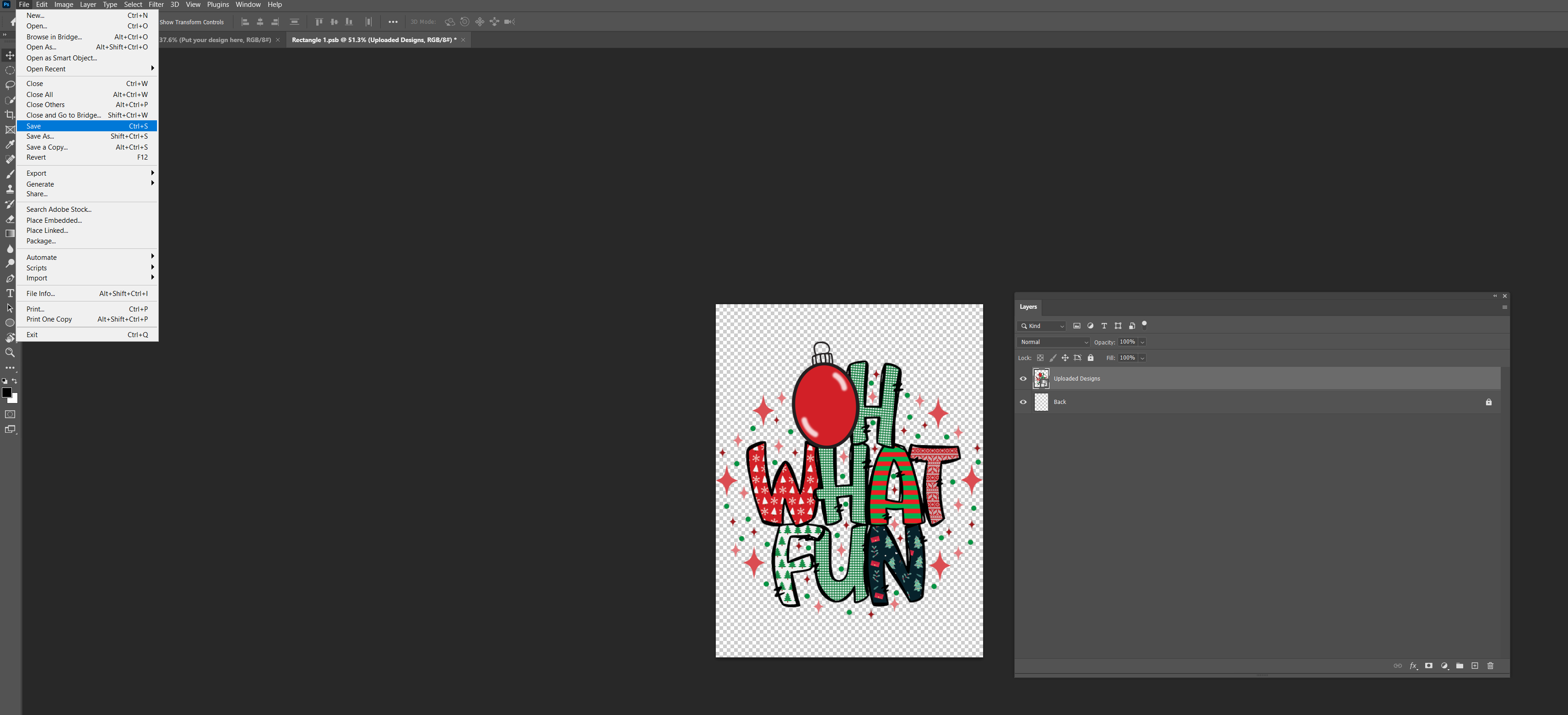
Task: Select the Clone Stamp tool
Action: pyautogui.click(x=10, y=189)
